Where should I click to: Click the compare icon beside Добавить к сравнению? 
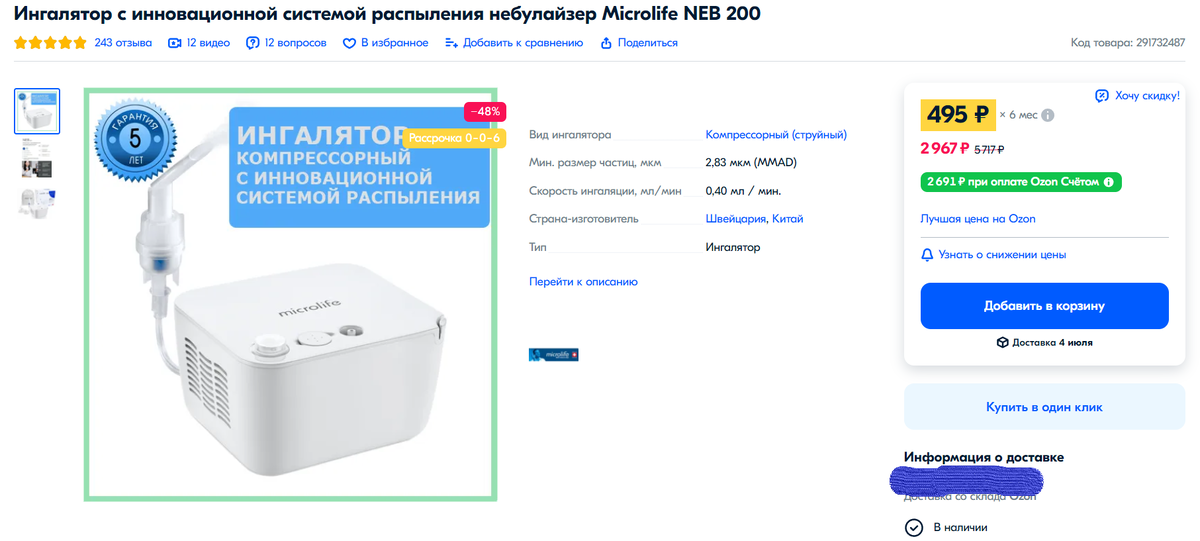[x=451, y=43]
